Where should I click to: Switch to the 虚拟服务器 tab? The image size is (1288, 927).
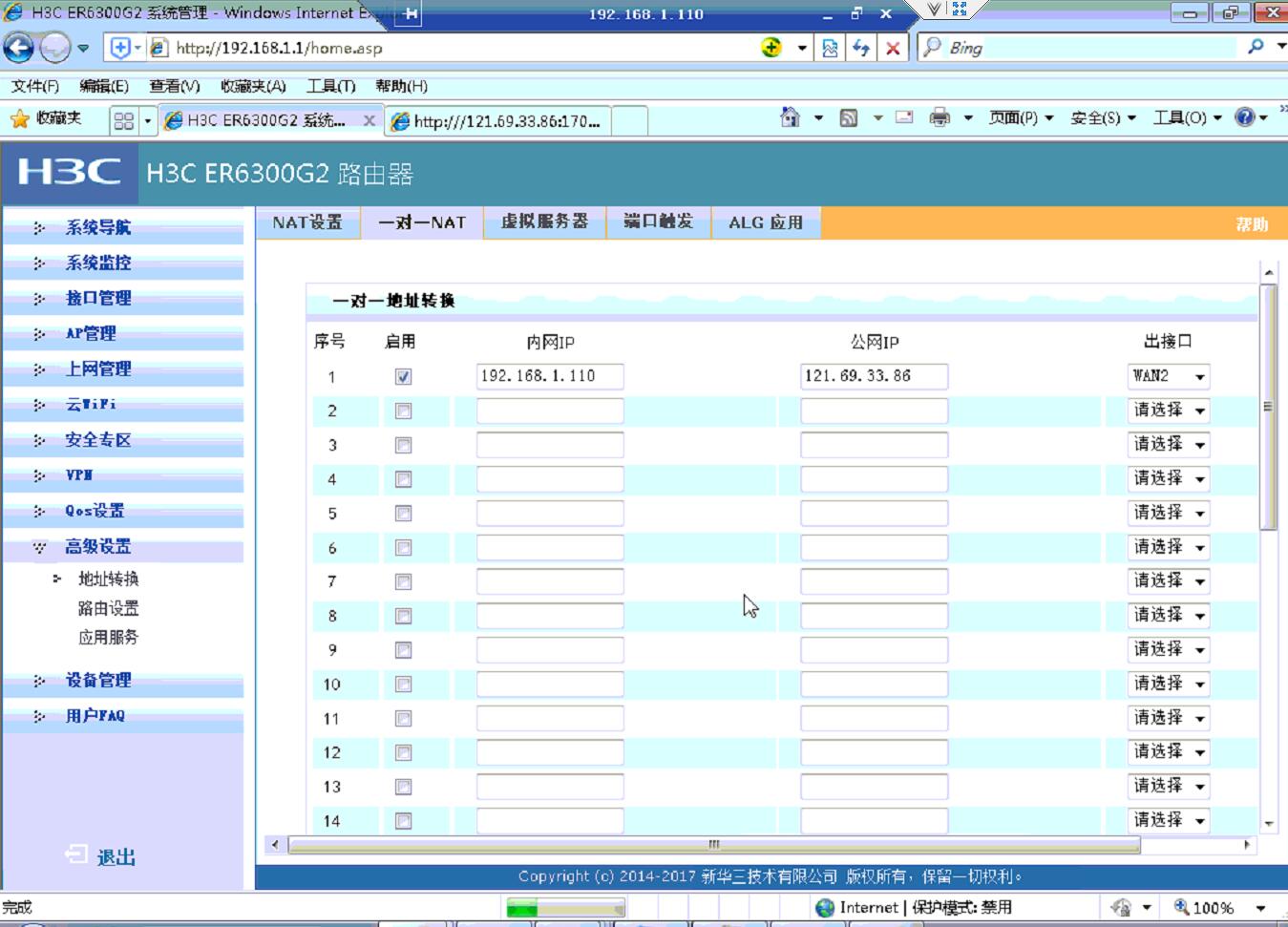(x=544, y=222)
